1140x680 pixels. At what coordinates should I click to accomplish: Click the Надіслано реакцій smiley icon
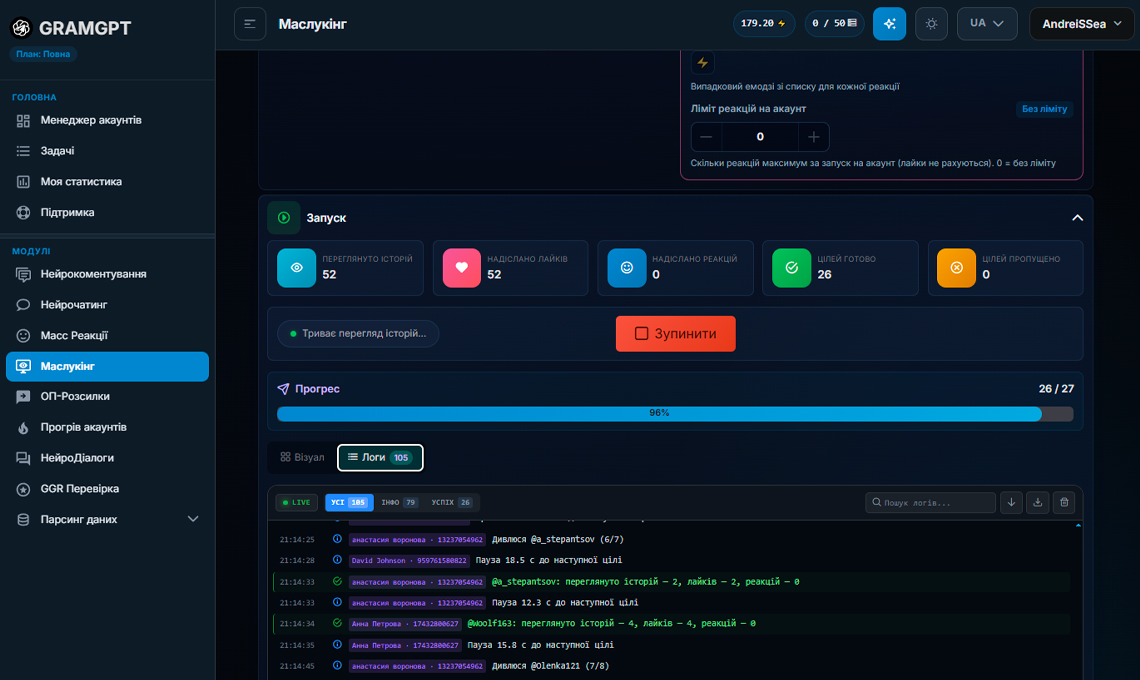click(627, 268)
